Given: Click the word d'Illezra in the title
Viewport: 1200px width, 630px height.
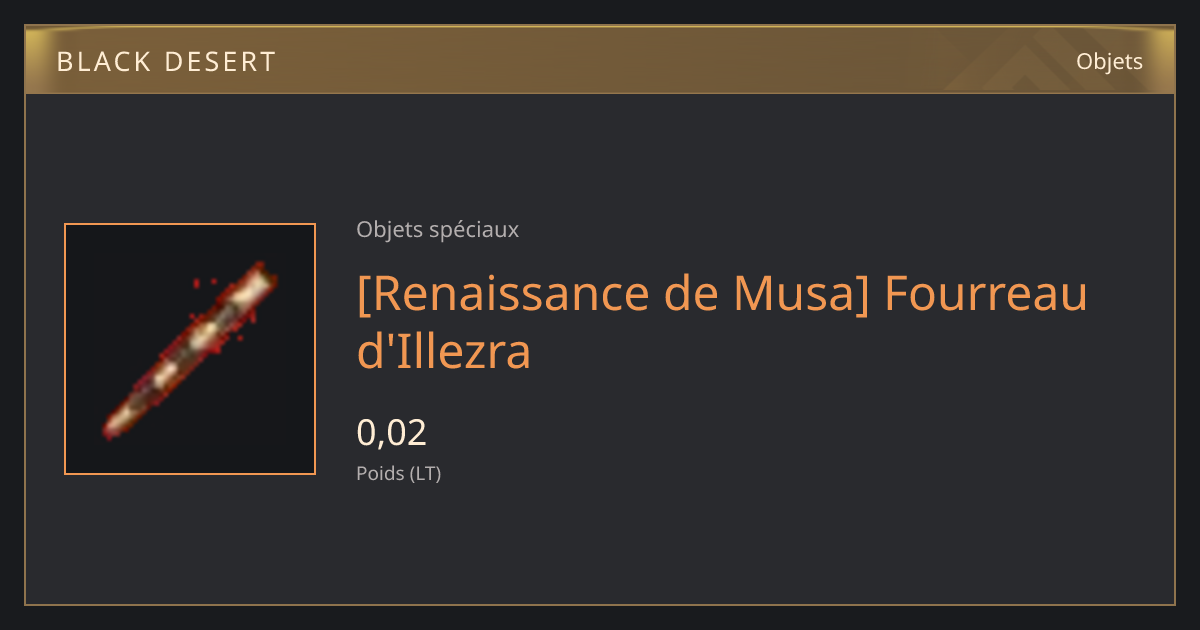Looking at the screenshot, I should pyautogui.click(x=444, y=352).
